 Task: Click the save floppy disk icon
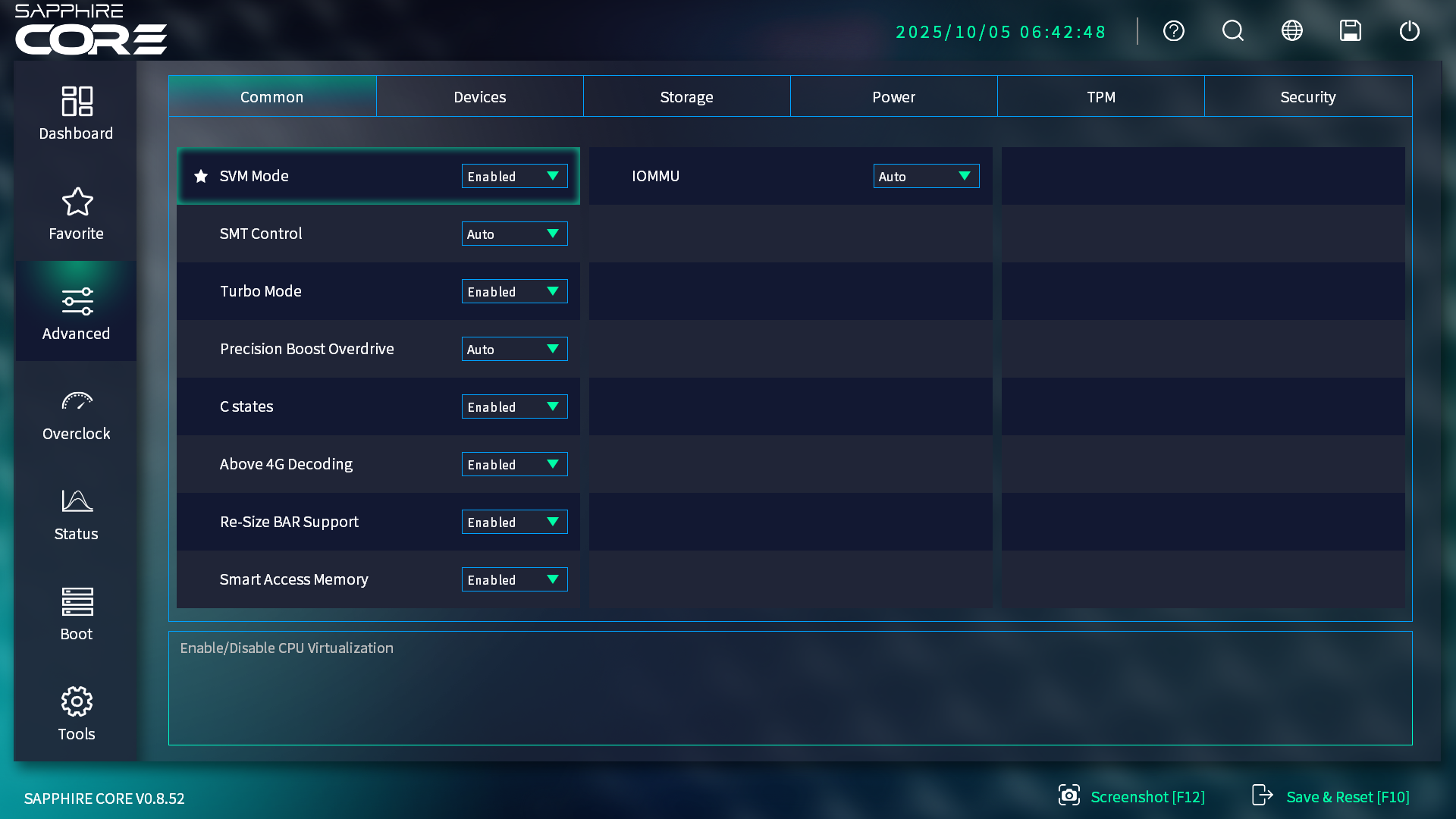point(1351,31)
